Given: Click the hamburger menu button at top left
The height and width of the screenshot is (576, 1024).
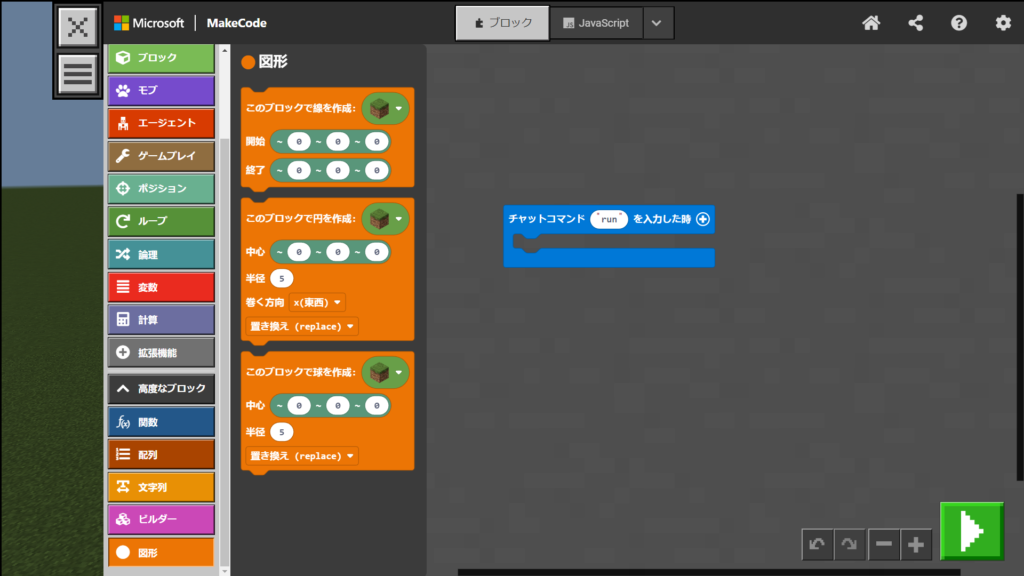Looking at the screenshot, I should pyautogui.click(x=78, y=74).
